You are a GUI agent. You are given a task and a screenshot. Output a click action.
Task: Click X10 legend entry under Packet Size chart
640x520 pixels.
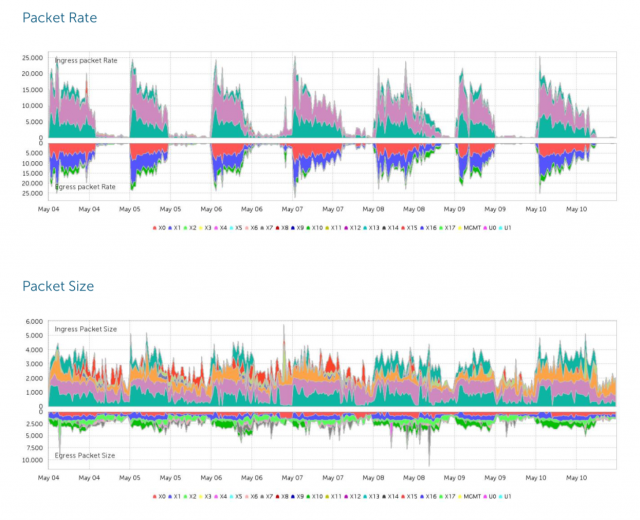[x=314, y=496]
